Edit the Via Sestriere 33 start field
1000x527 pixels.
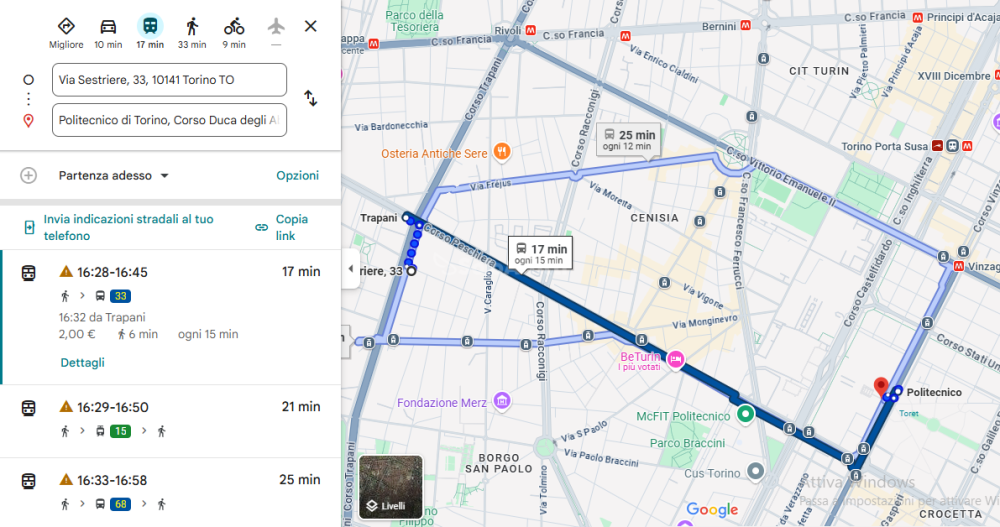point(169,80)
